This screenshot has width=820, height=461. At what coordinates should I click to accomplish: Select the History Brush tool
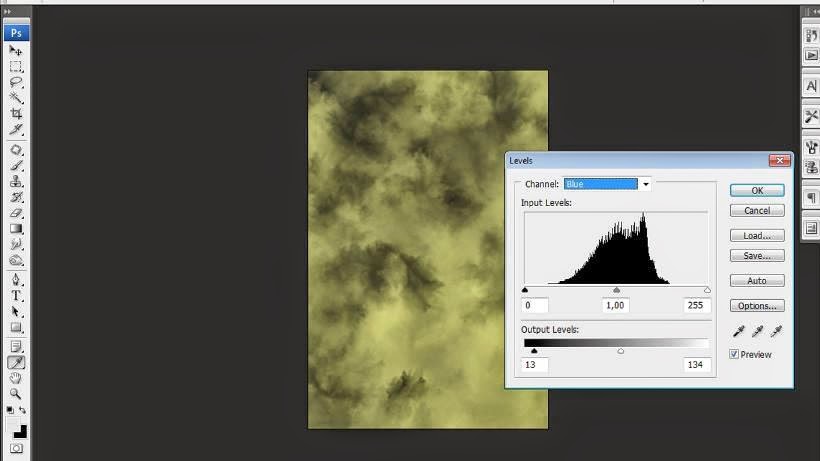16,198
